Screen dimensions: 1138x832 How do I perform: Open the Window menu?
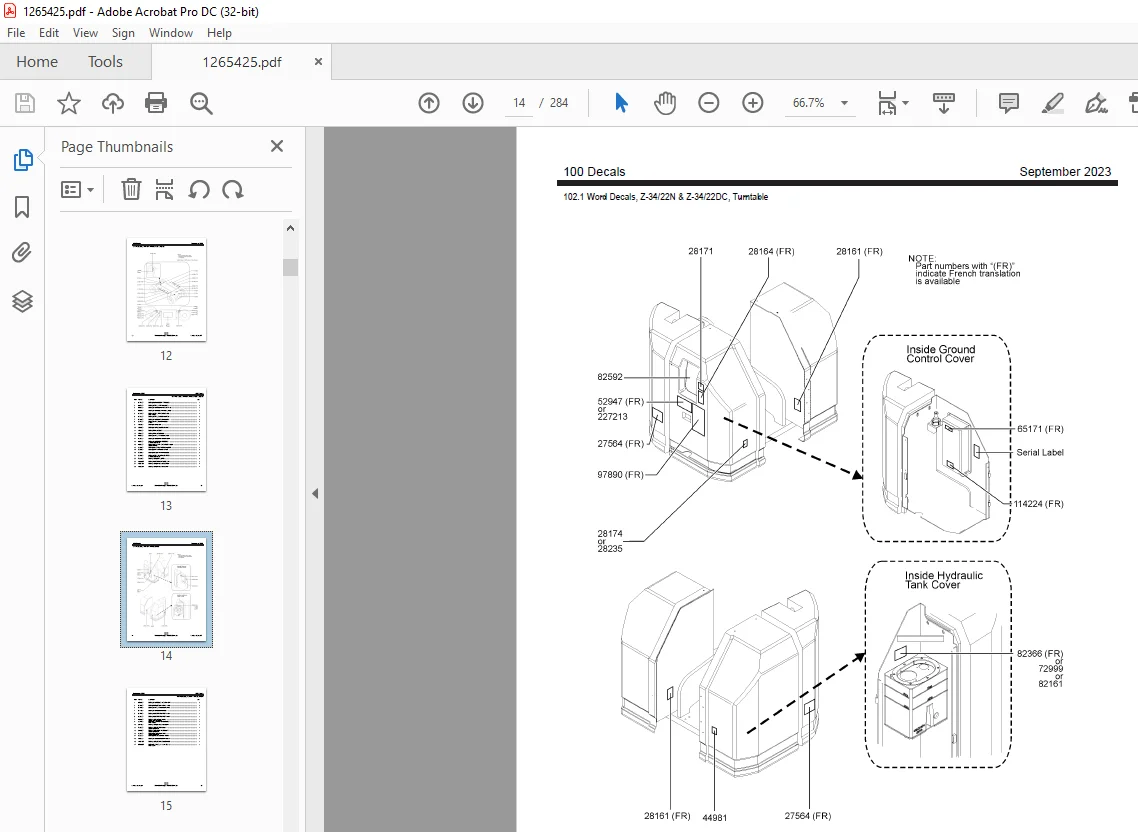pos(171,33)
